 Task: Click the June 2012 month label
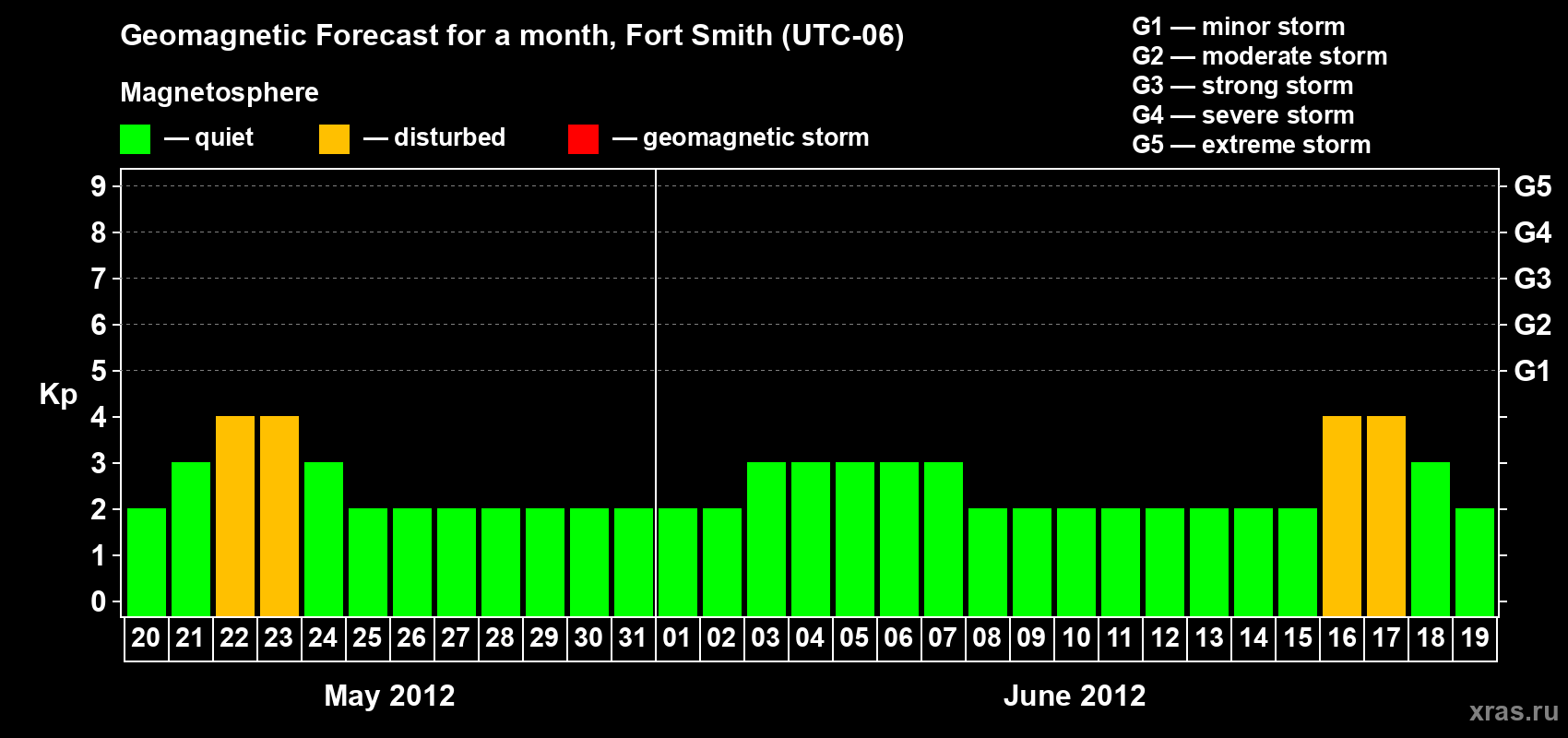[1075, 696]
